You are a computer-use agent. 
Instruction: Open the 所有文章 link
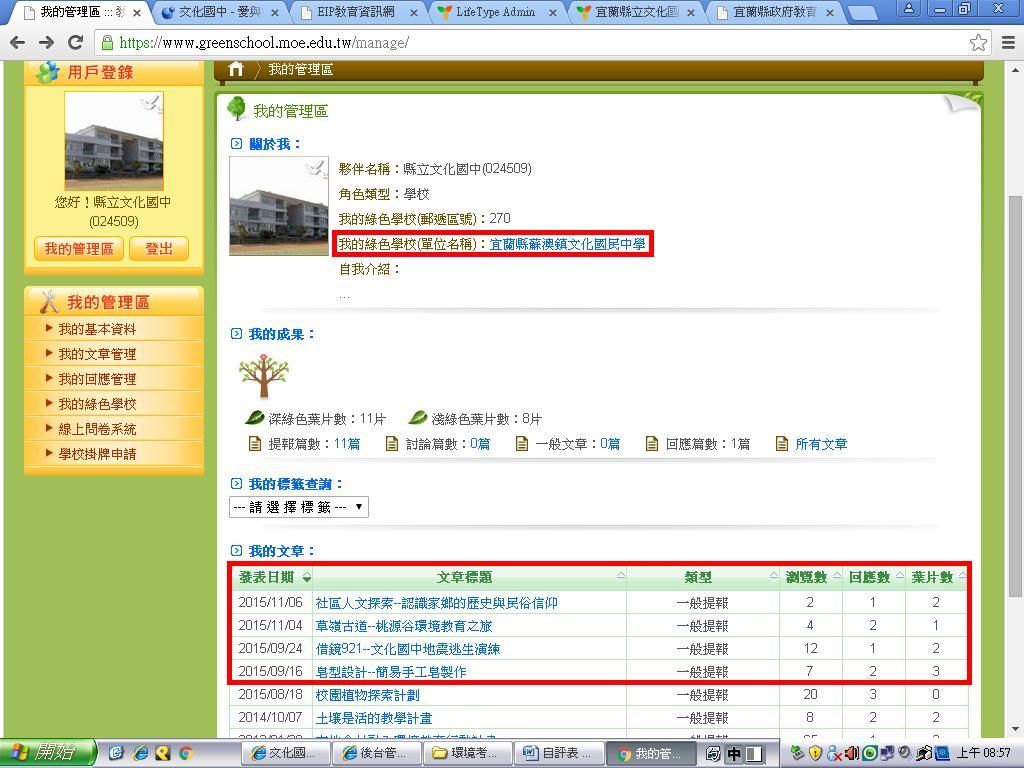(820, 444)
